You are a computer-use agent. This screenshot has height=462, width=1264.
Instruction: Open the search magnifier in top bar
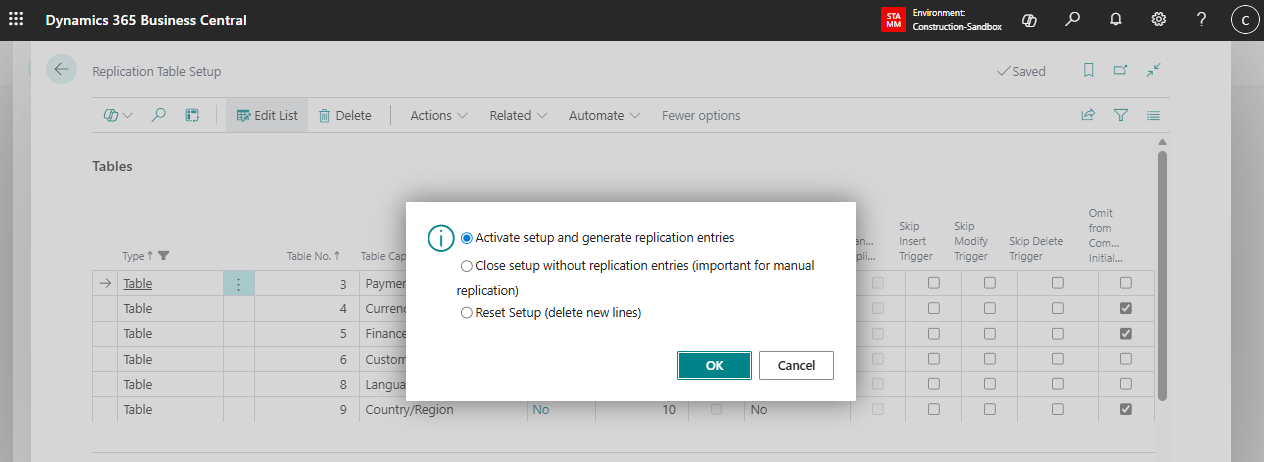point(1072,20)
